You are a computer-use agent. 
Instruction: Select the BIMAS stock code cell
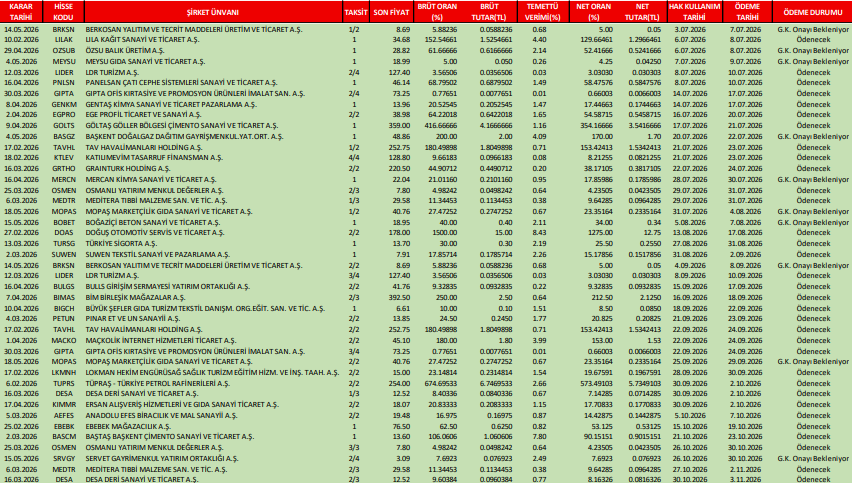click(64, 297)
